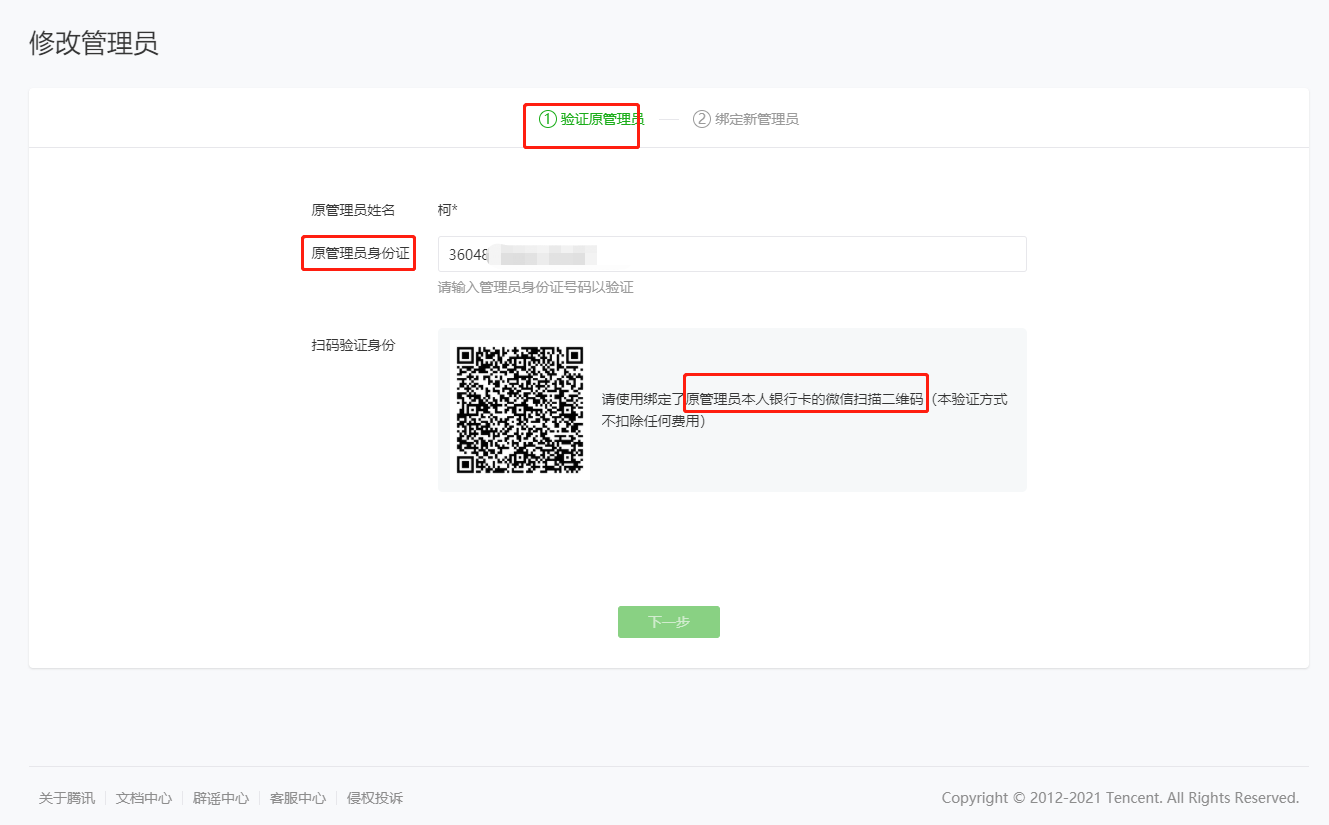1329x825 pixels.
Task: Open the 客服中心 footer link
Action: [x=298, y=798]
